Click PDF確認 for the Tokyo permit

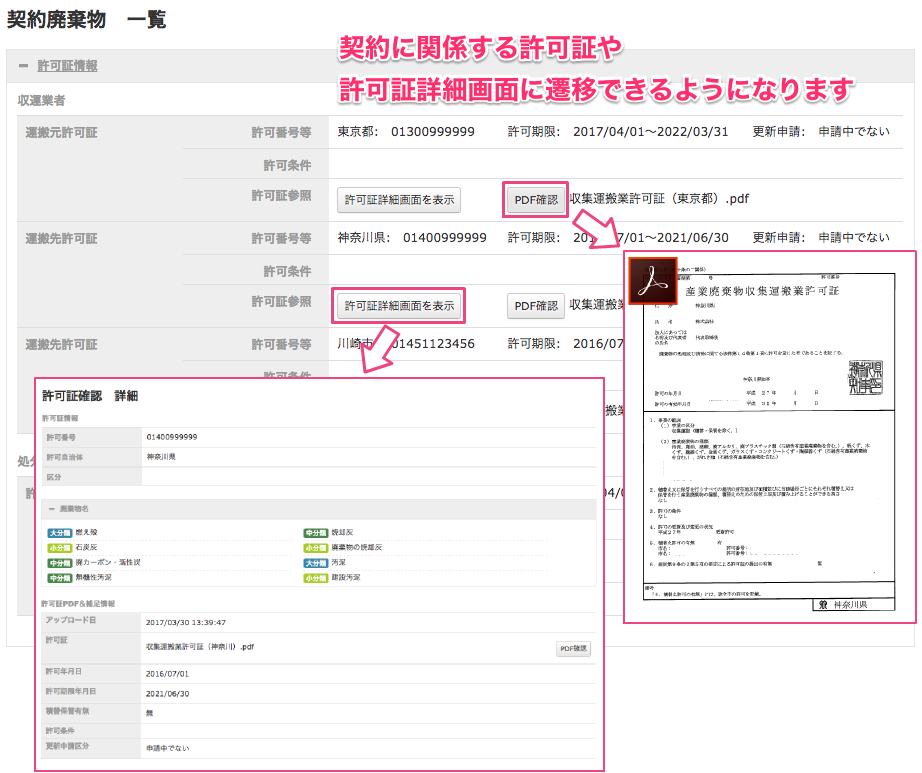coord(536,199)
